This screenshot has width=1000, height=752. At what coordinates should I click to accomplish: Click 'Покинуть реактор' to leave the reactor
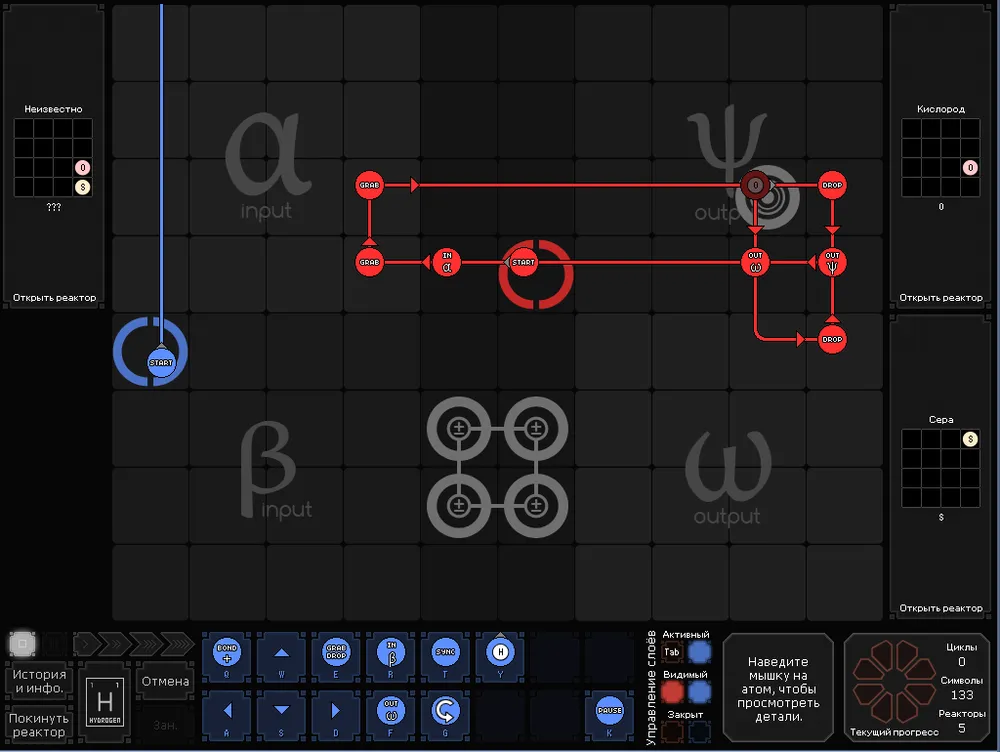click(x=39, y=725)
